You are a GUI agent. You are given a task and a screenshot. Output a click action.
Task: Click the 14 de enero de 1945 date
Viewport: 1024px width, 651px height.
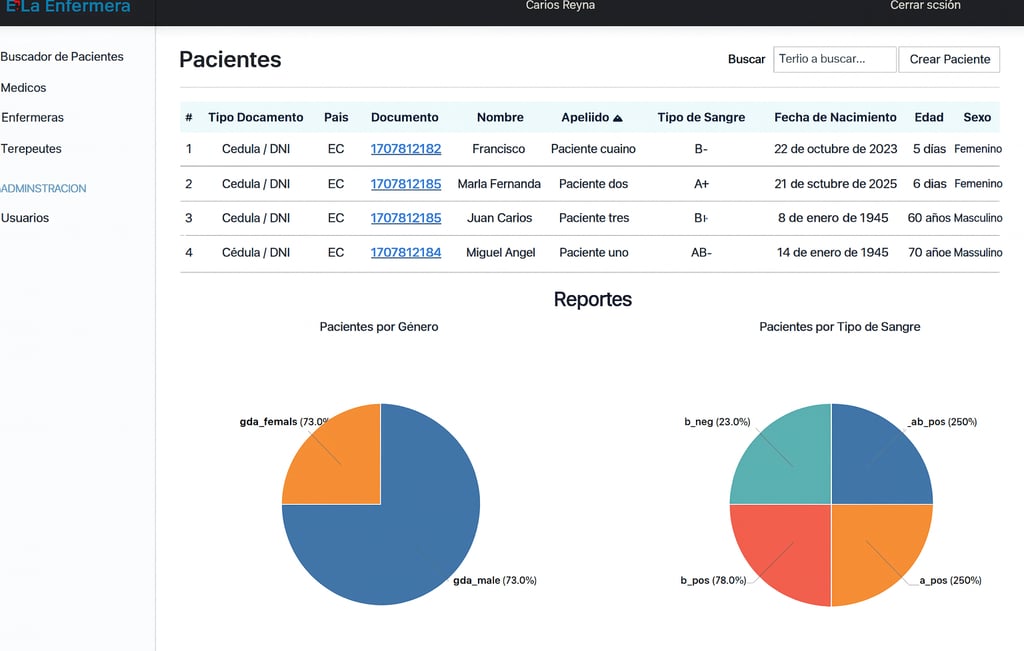832,253
